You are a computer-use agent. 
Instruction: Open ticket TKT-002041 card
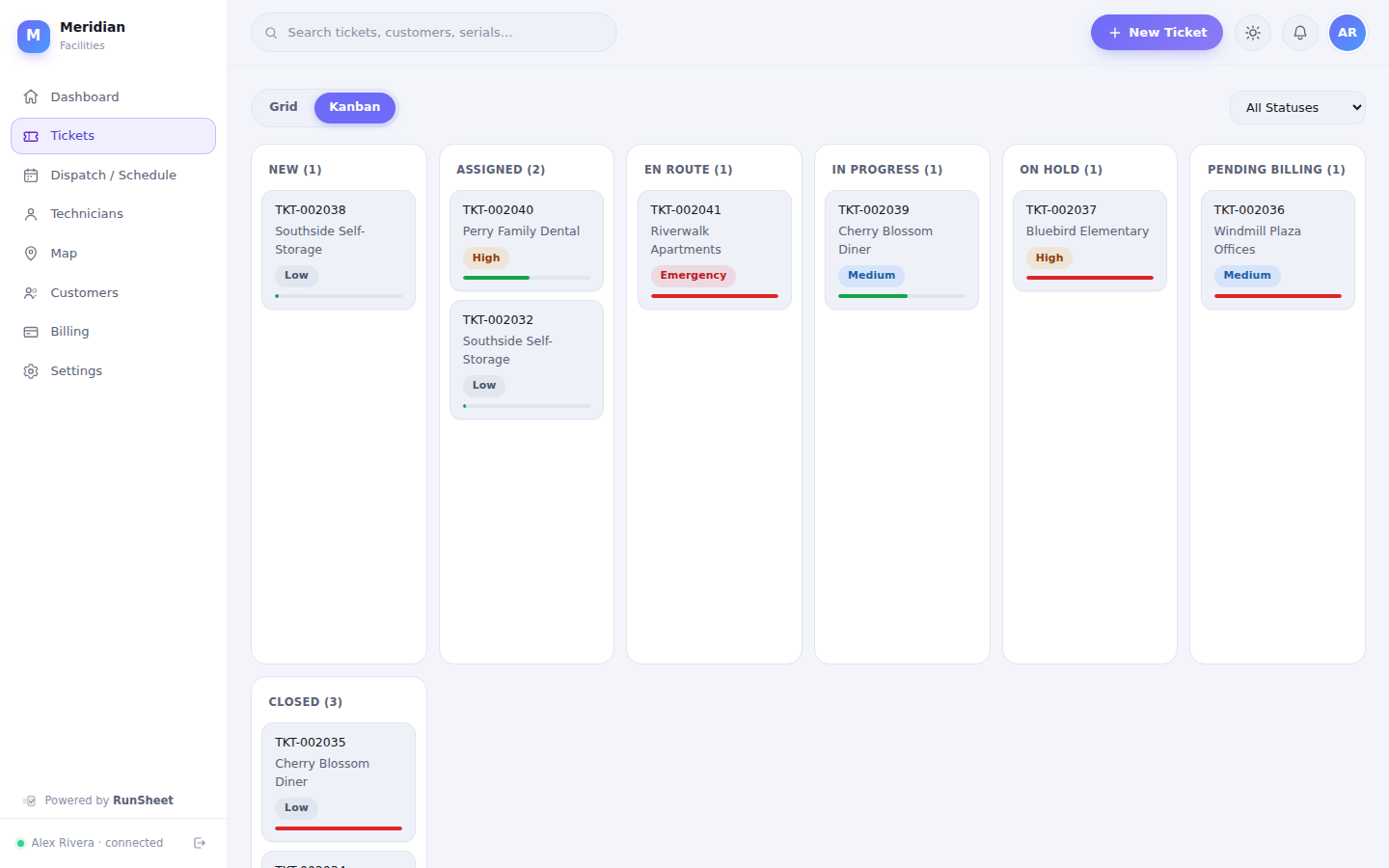pyautogui.click(x=715, y=250)
